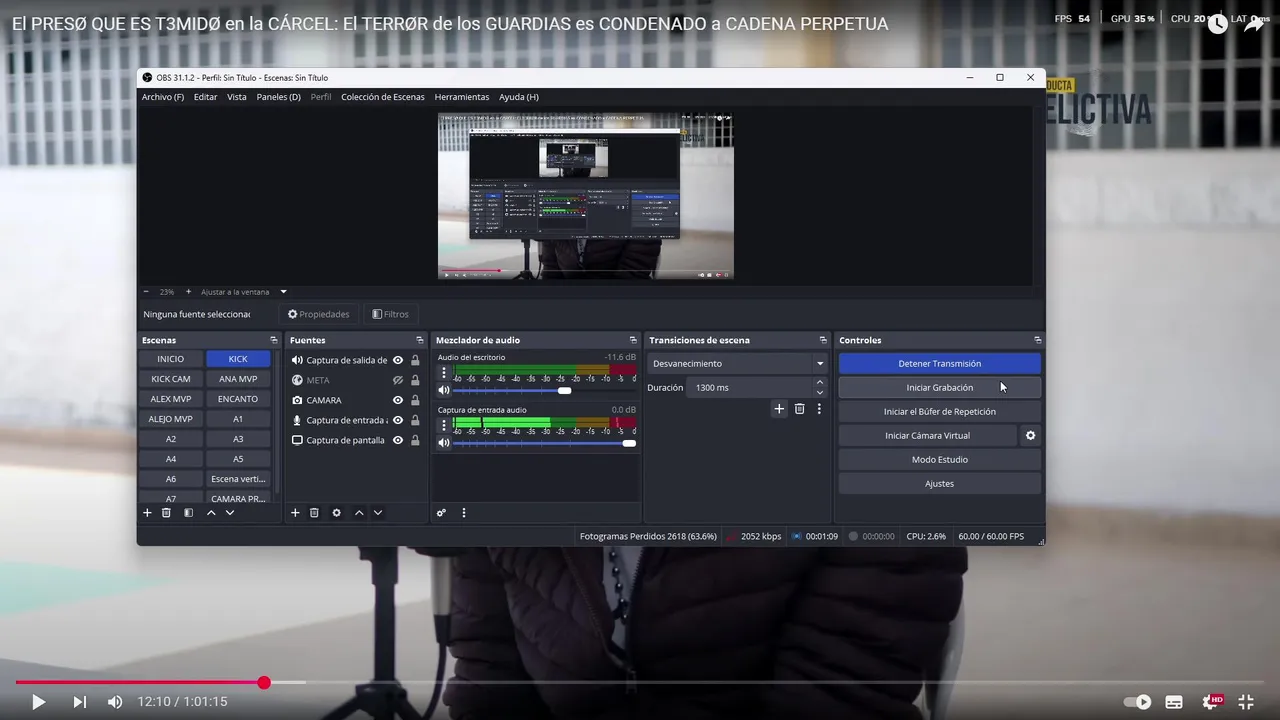The image size is (1280, 720).
Task: Hide Captura de salida de audio source
Action: (398, 360)
